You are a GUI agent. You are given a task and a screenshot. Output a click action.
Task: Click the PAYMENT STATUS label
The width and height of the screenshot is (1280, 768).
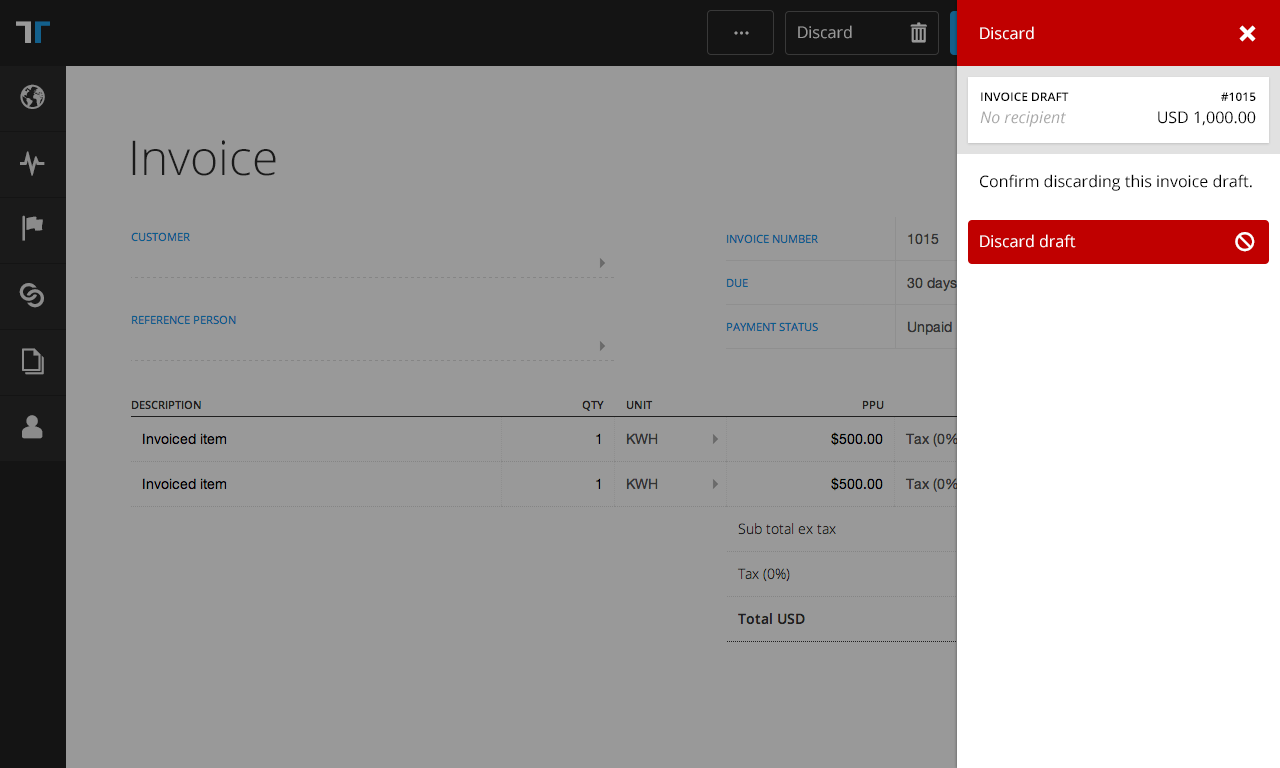coord(772,327)
